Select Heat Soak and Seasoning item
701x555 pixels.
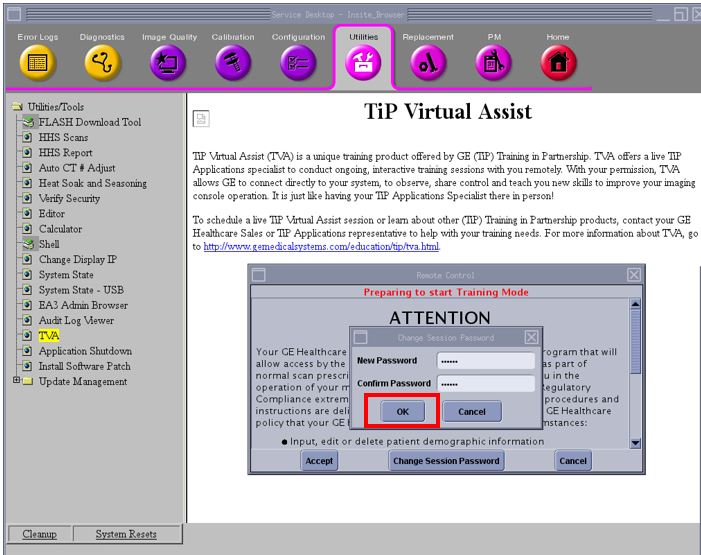pos(92,183)
